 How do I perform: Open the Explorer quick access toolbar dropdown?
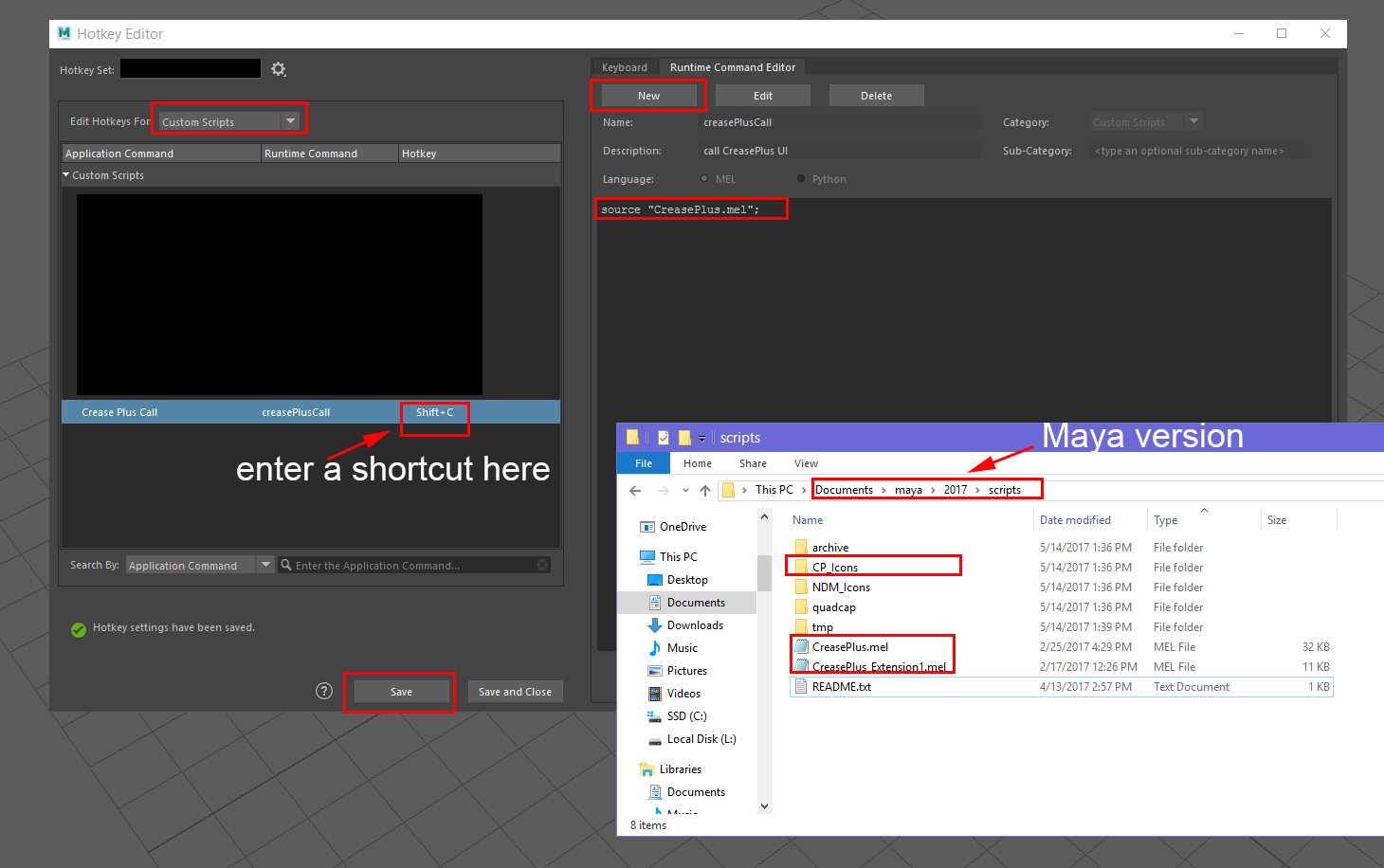702,438
